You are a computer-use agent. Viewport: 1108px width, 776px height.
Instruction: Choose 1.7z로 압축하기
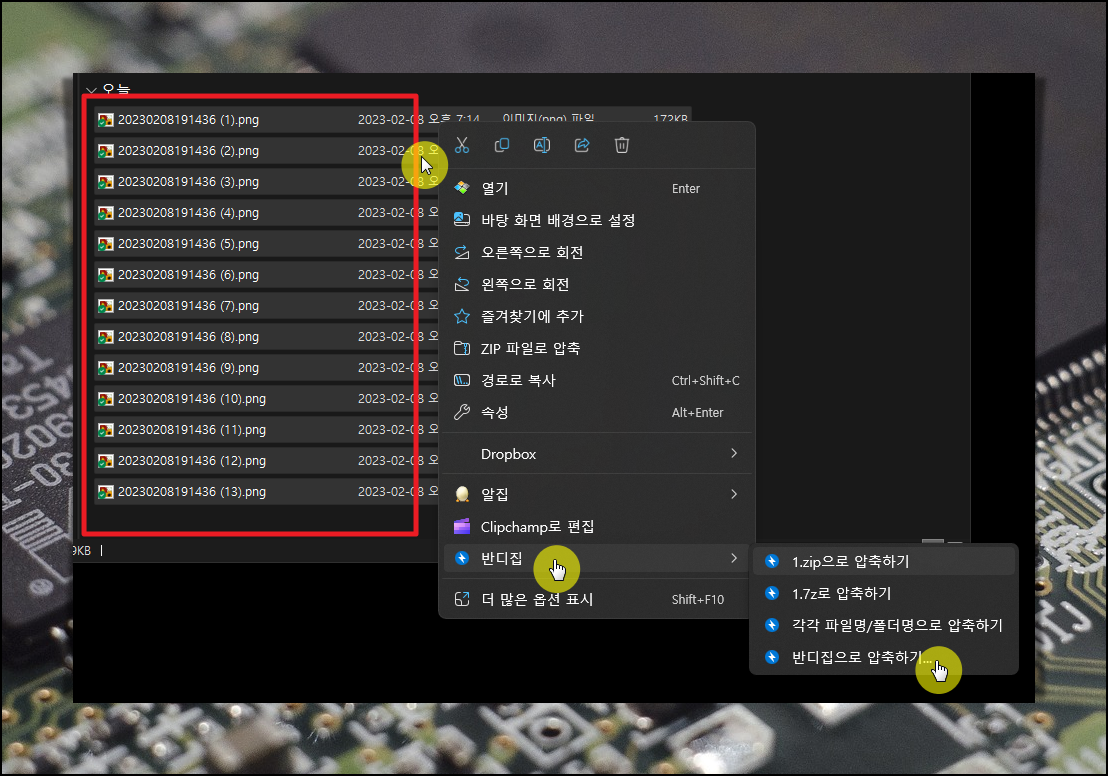(x=884, y=593)
